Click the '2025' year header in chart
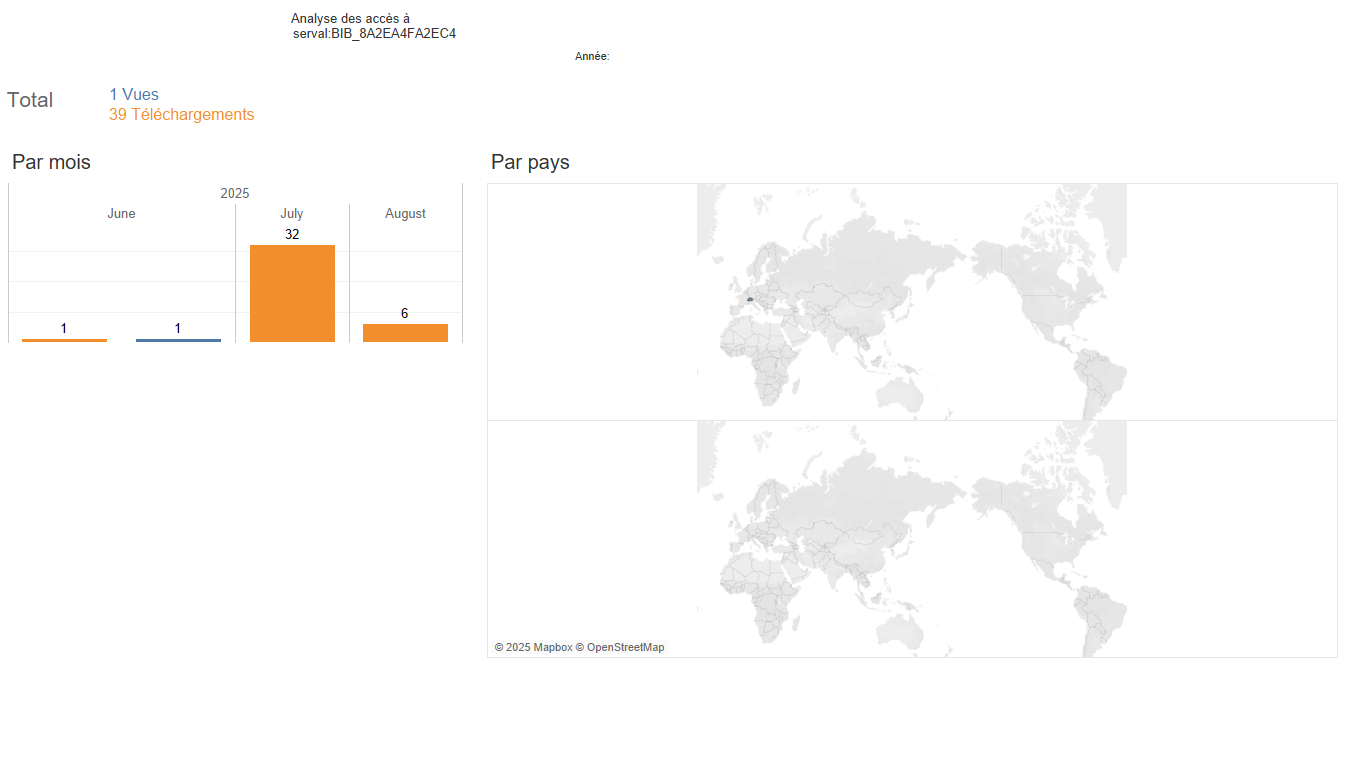 (x=235, y=194)
